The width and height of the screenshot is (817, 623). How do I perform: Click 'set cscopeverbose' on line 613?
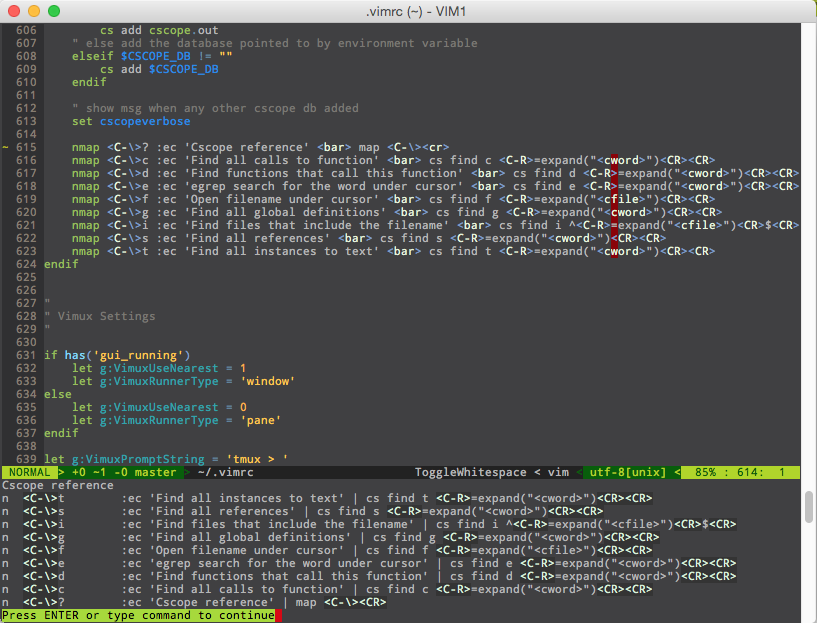[x=131, y=121]
